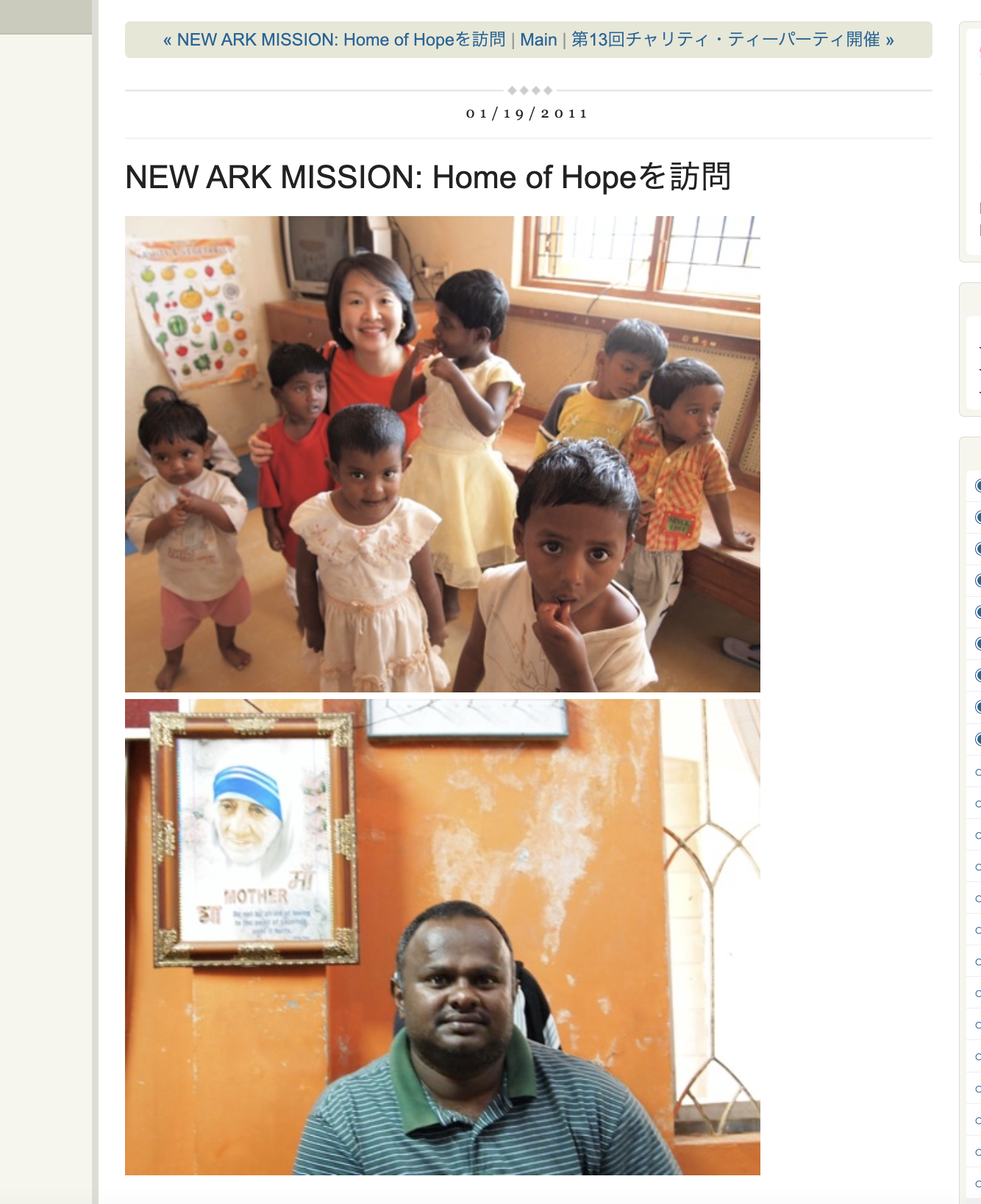Open the photo of the man in striped polo
The width and height of the screenshot is (981, 1204).
tap(443, 937)
